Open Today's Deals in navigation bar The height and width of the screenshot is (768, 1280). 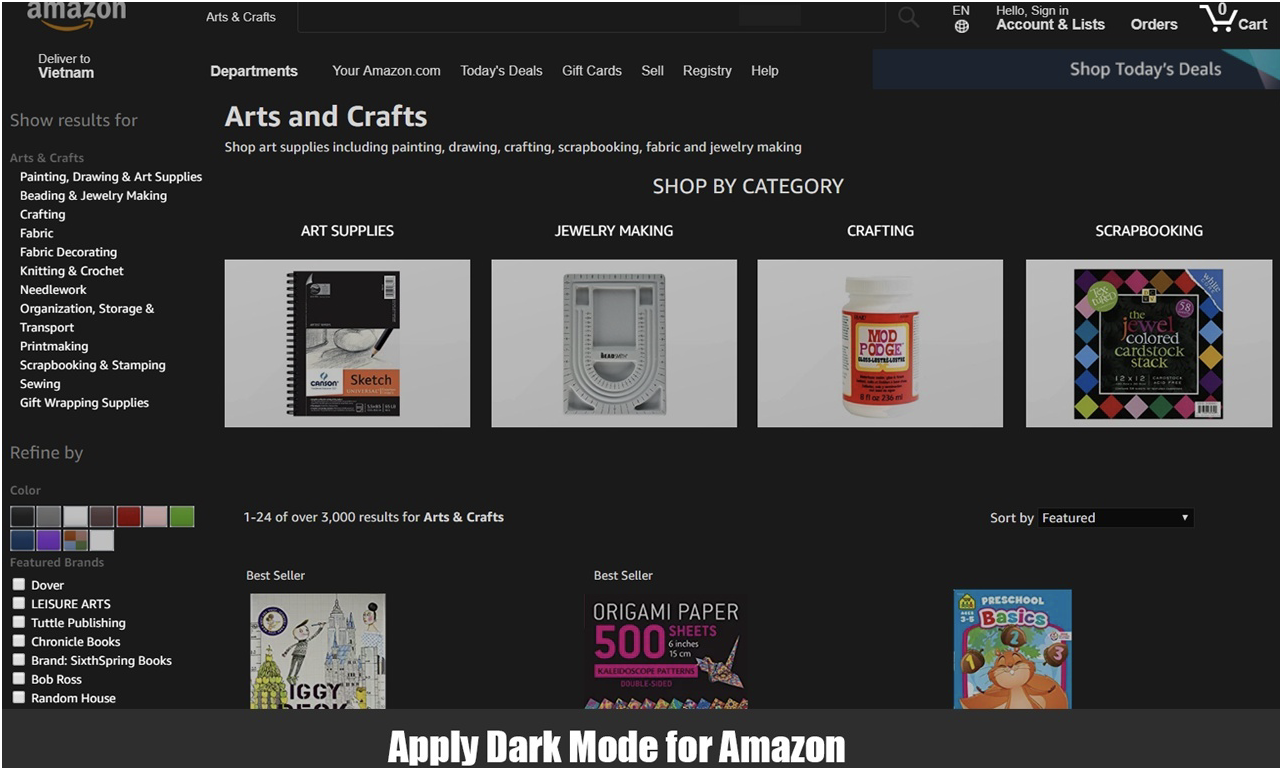tap(501, 71)
